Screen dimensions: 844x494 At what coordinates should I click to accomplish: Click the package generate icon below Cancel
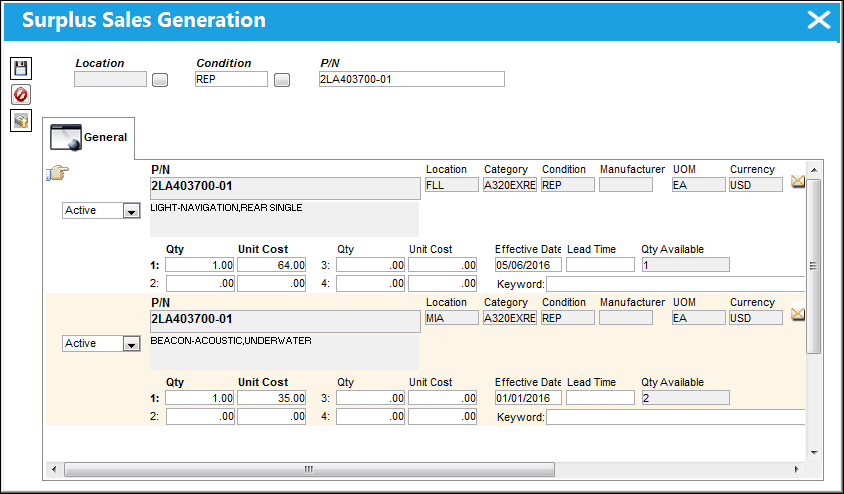(x=21, y=121)
